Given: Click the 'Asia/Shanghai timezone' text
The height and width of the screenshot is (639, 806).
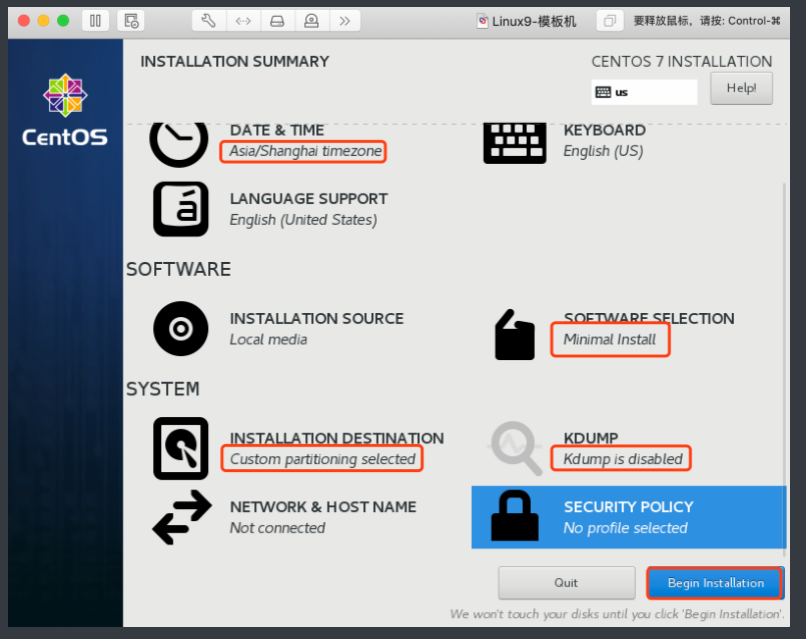Looking at the screenshot, I should pos(305,151).
